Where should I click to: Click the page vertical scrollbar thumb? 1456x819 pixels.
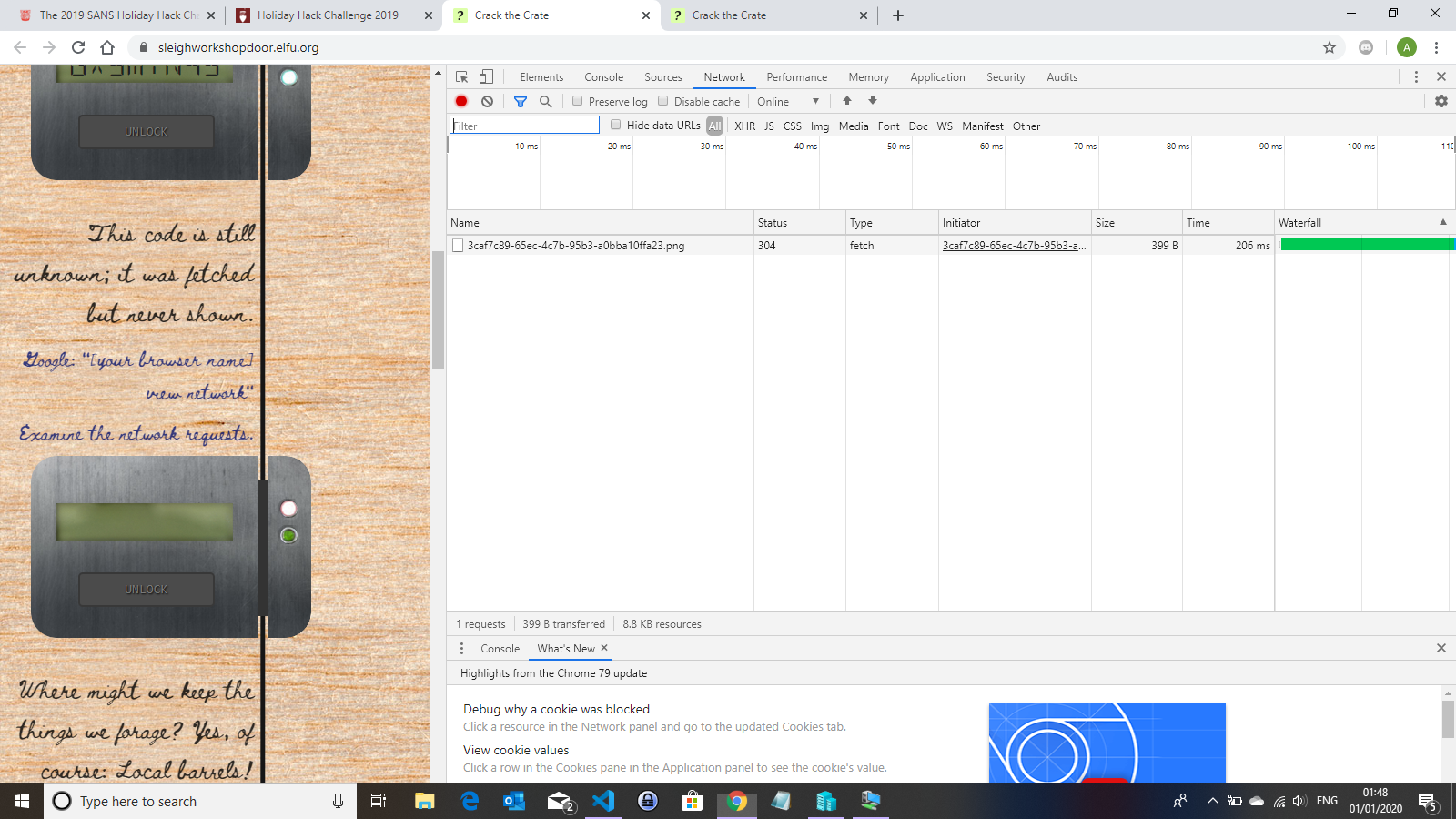pyautogui.click(x=438, y=309)
